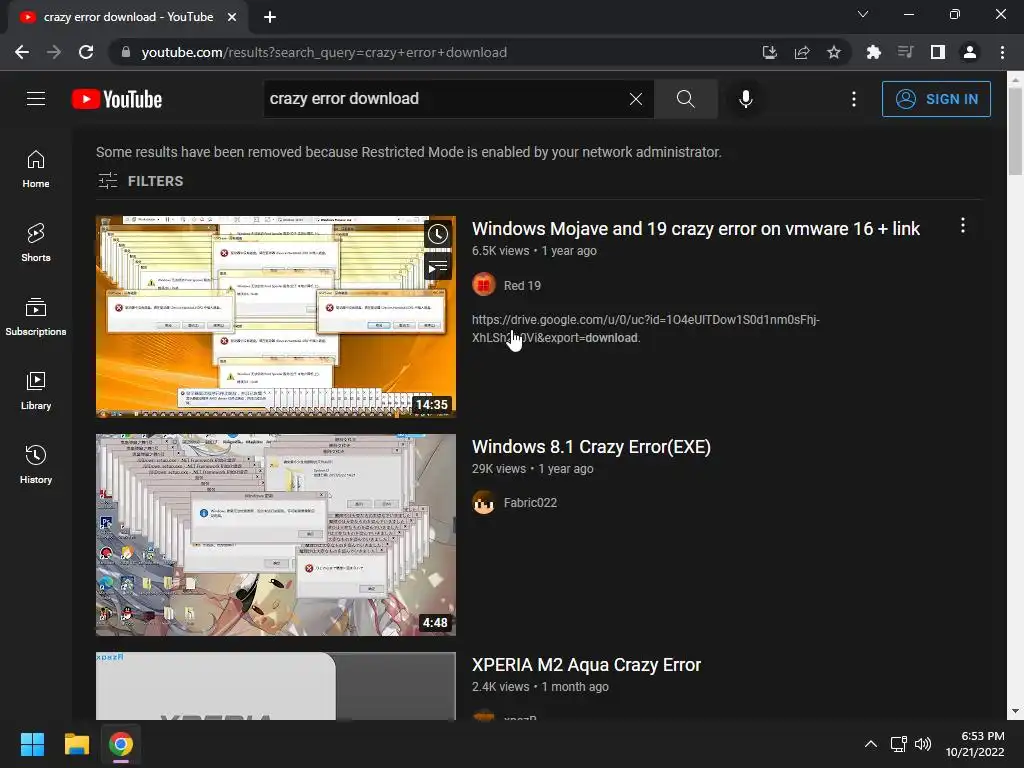Open 'XPERIA M2 Aqua Crazy Error' title
The height and width of the screenshot is (768, 1024).
586,665
